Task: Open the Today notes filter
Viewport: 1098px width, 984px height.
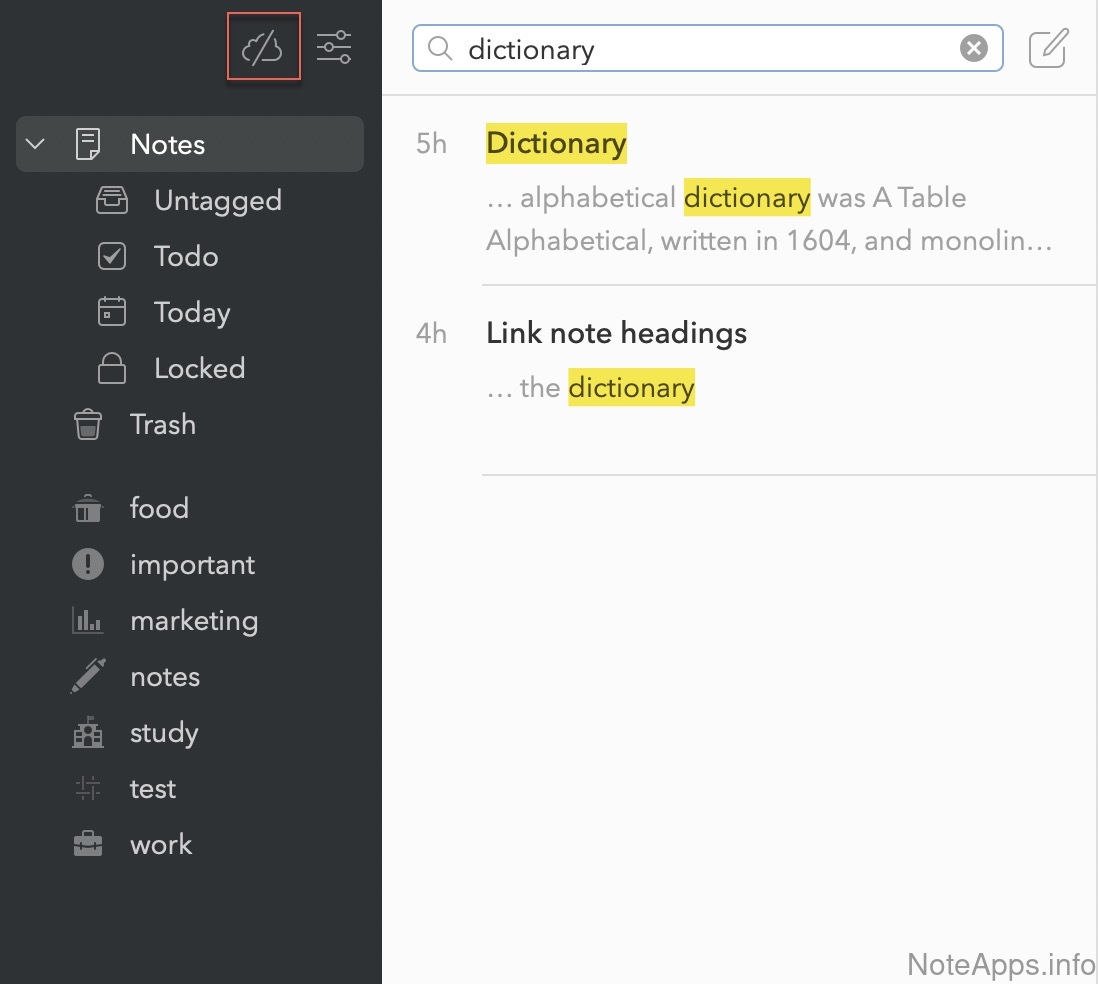Action: (x=192, y=313)
